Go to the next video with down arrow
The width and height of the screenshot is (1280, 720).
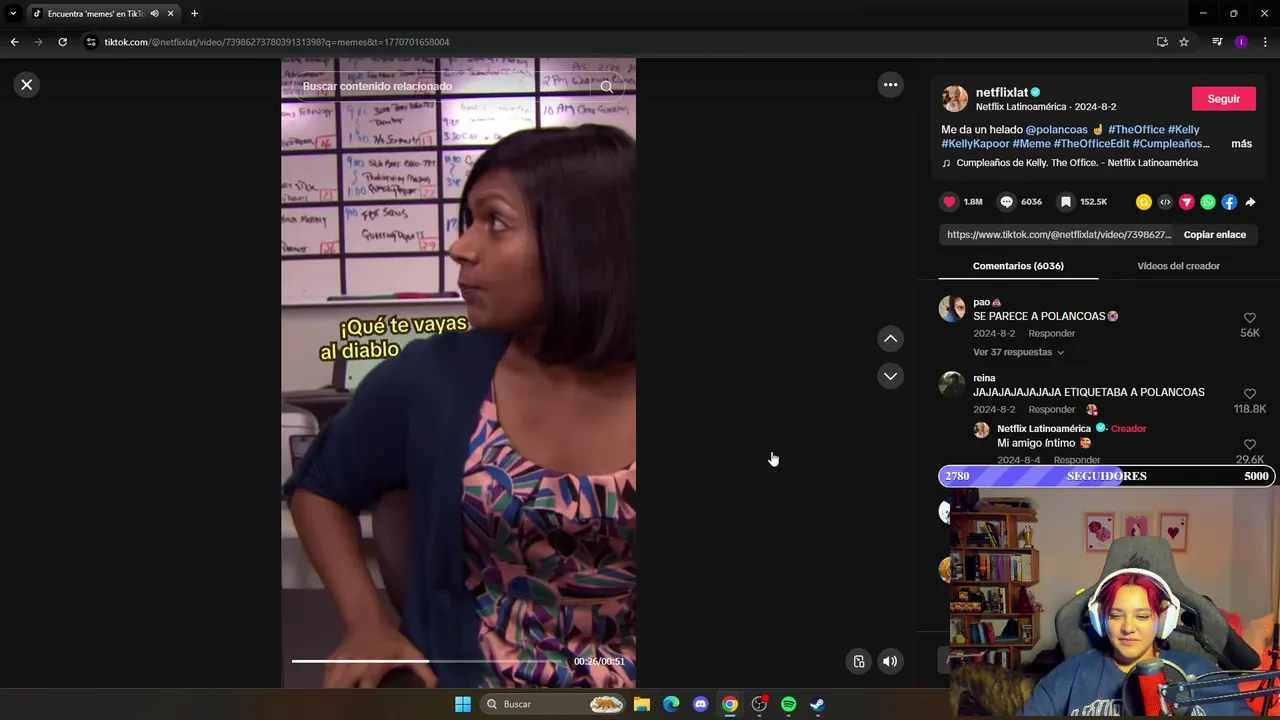pos(890,376)
